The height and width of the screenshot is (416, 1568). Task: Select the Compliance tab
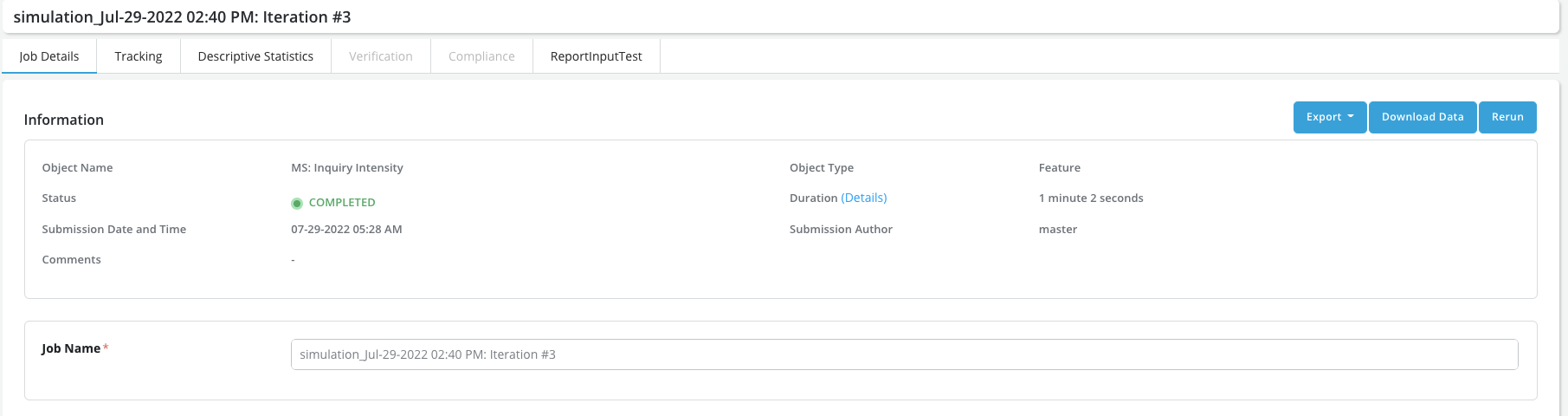coord(481,56)
